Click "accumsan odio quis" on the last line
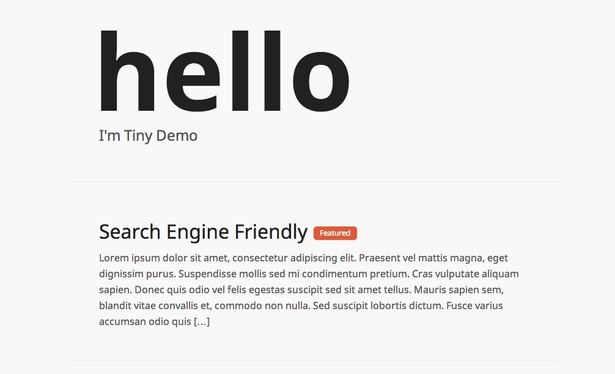The width and height of the screenshot is (615, 374). (145, 321)
